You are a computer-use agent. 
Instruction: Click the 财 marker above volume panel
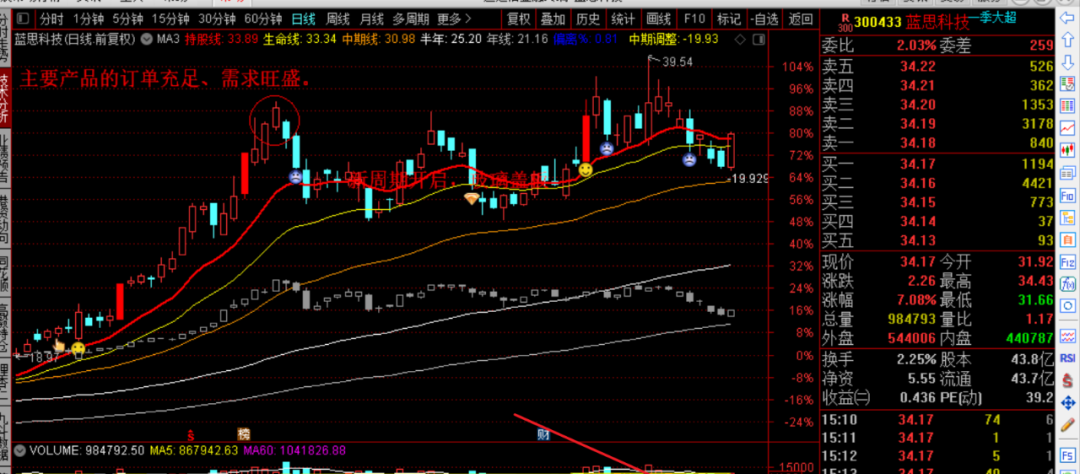[x=543, y=434]
